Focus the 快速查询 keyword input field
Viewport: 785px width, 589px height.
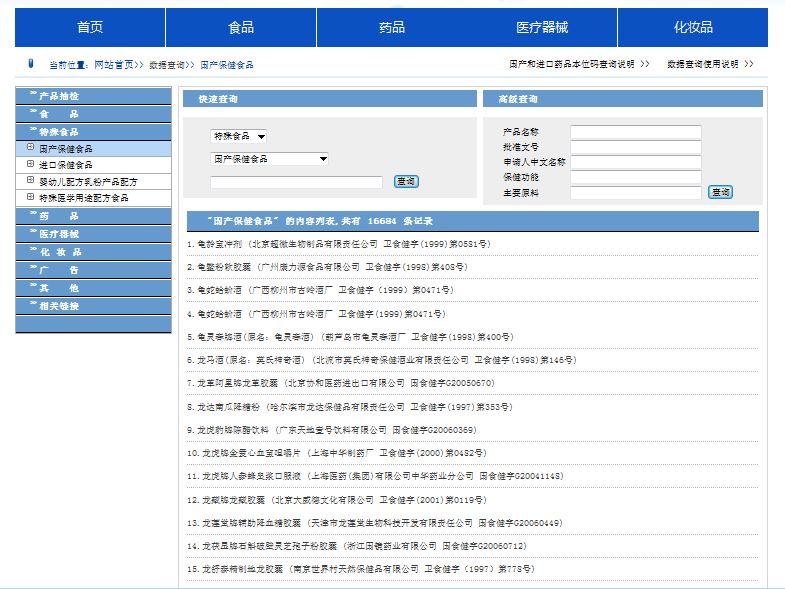point(296,182)
